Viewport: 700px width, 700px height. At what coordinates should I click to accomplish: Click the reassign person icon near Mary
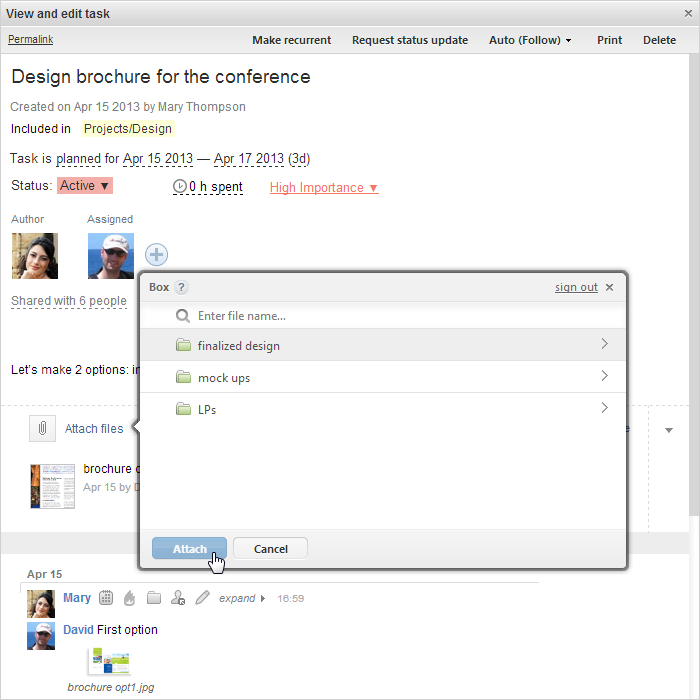click(x=178, y=598)
